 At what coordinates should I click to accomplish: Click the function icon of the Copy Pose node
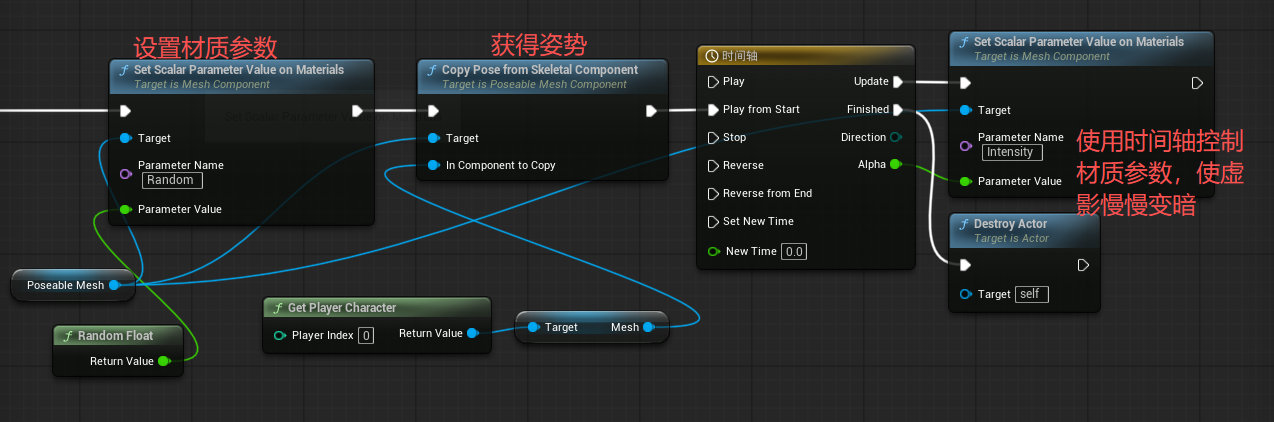432,70
